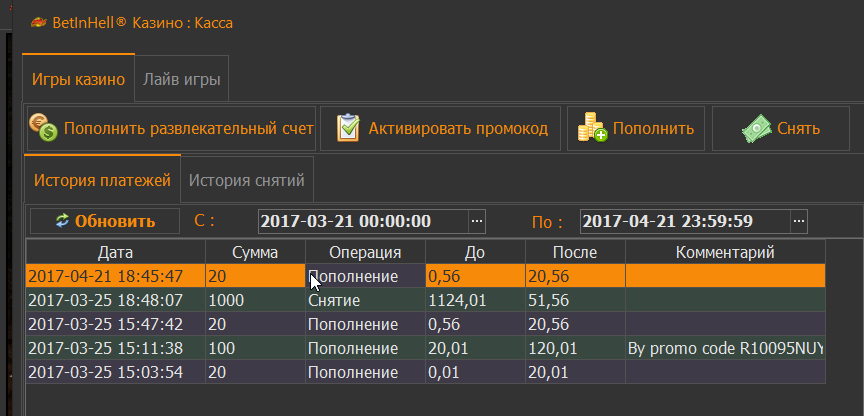Select row dated 2017-03-25 18:48:07
Image resolution: width=864 pixels, height=416 pixels.
point(425,300)
